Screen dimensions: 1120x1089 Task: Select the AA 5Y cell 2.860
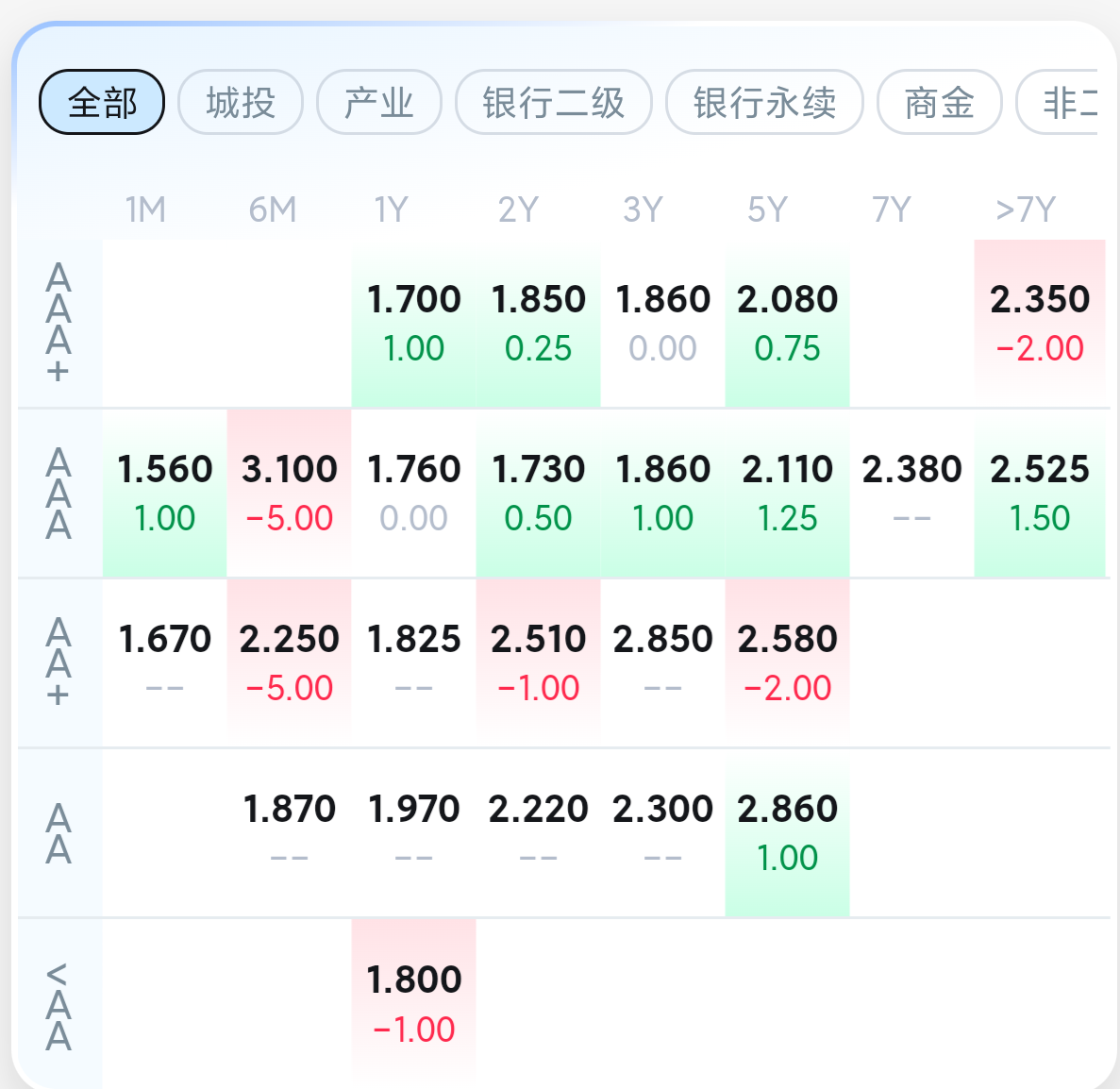point(787,832)
